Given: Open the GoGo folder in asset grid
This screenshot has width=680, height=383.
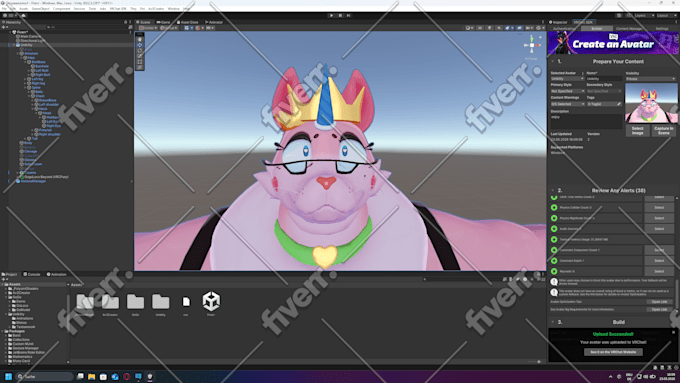Looking at the screenshot, I should tap(135, 304).
